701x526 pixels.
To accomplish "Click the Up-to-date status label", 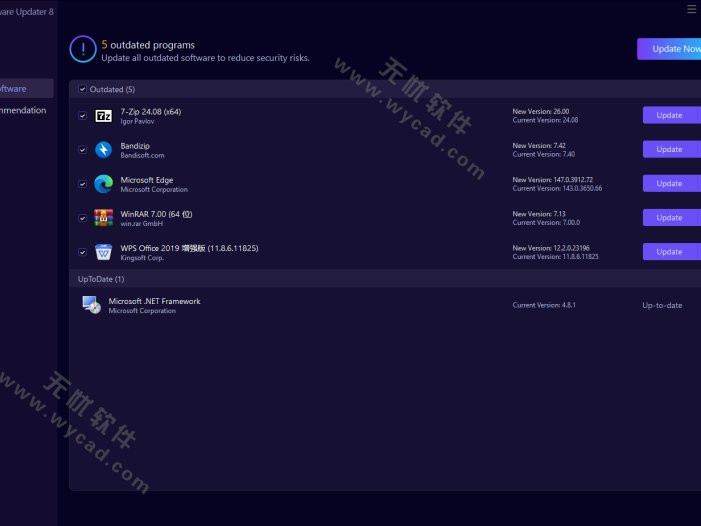I will (x=662, y=306).
